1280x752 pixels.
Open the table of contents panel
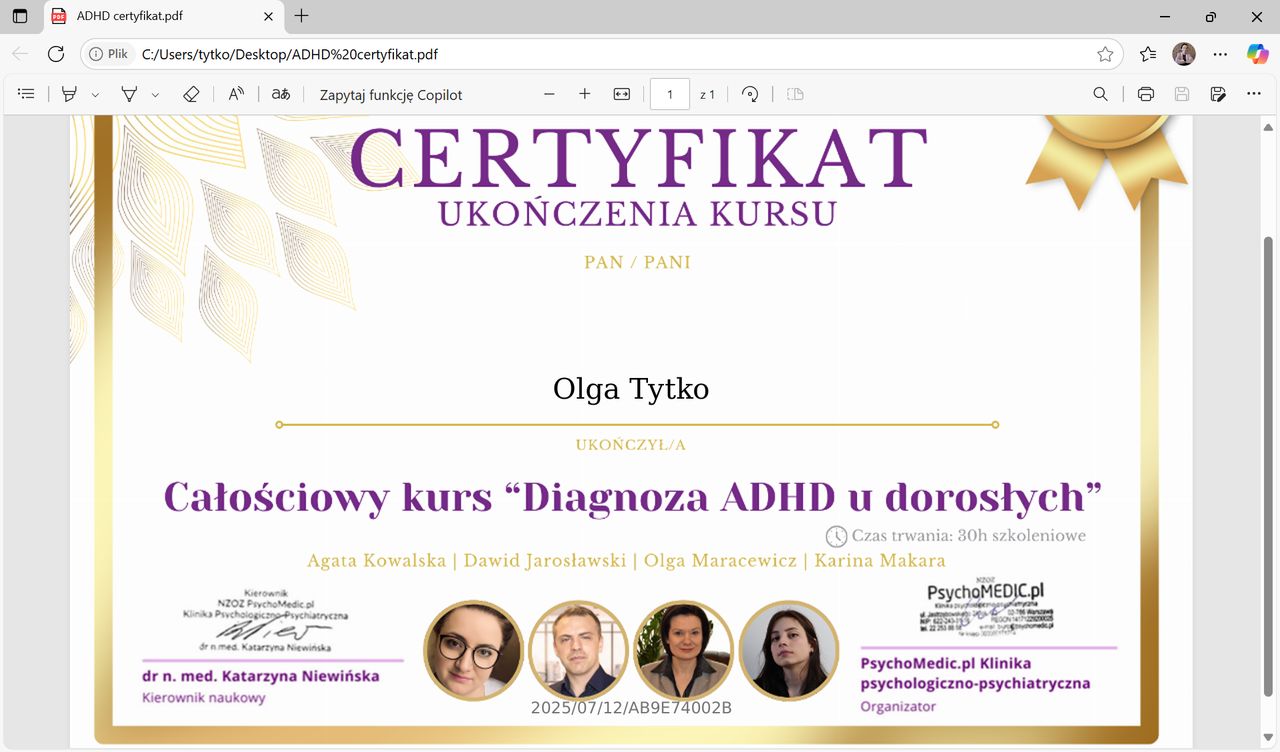(27, 94)
